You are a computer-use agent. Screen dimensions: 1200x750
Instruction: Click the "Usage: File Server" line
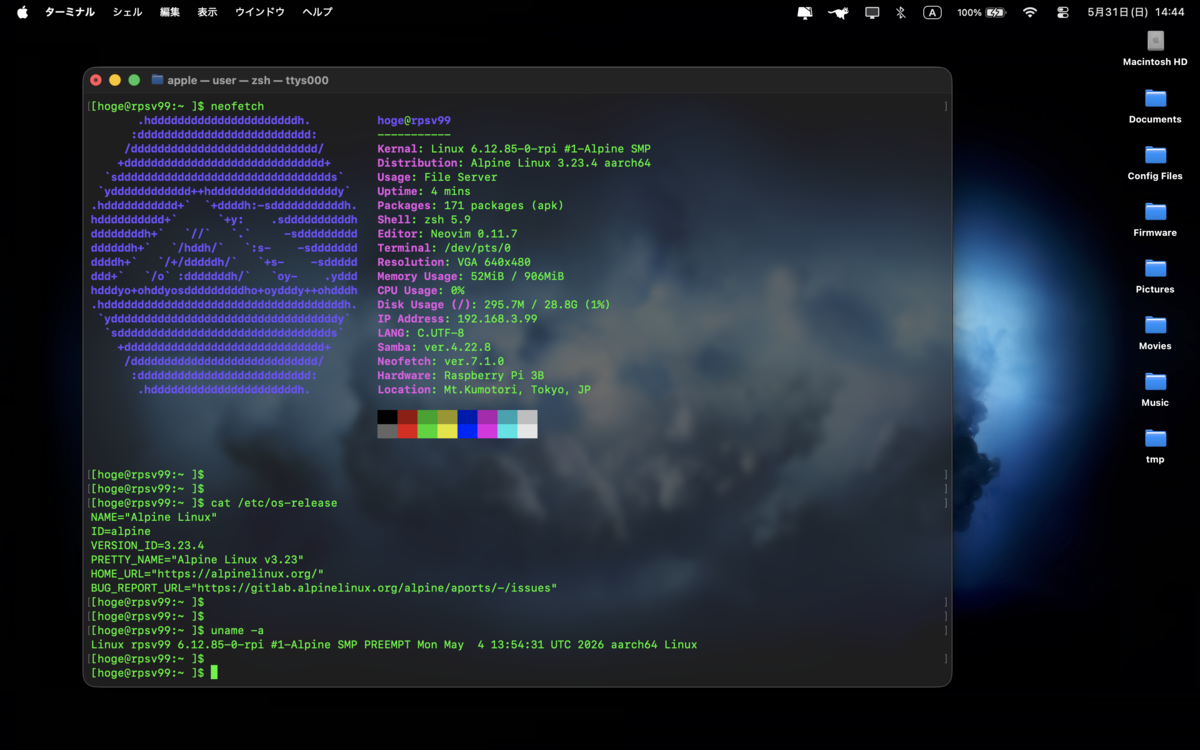[x=437, y=177]
